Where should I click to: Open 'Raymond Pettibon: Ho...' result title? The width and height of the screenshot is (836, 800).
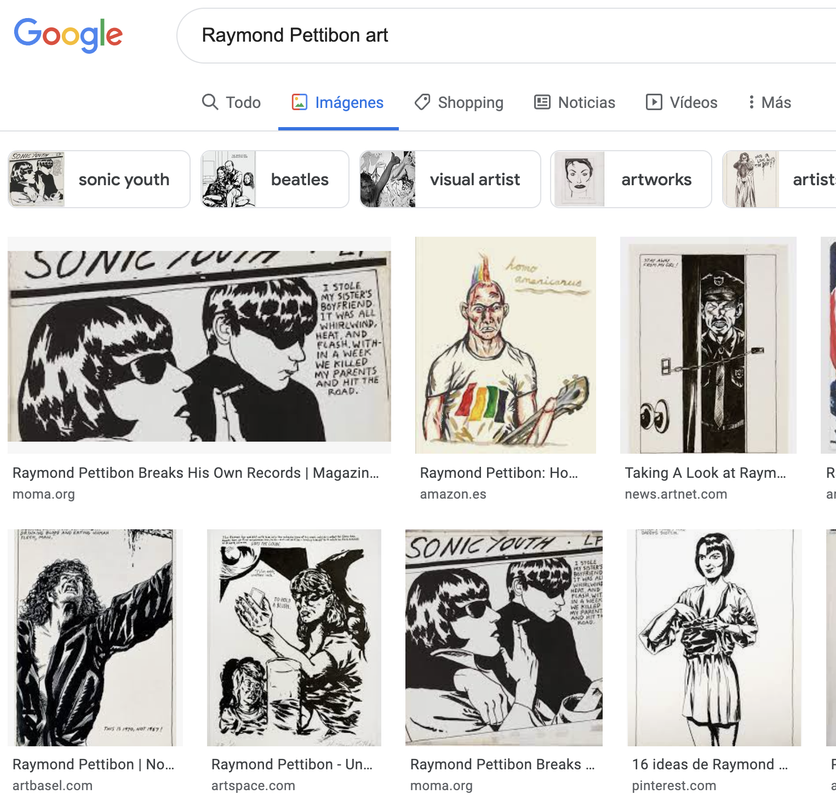tap(499, 473)
